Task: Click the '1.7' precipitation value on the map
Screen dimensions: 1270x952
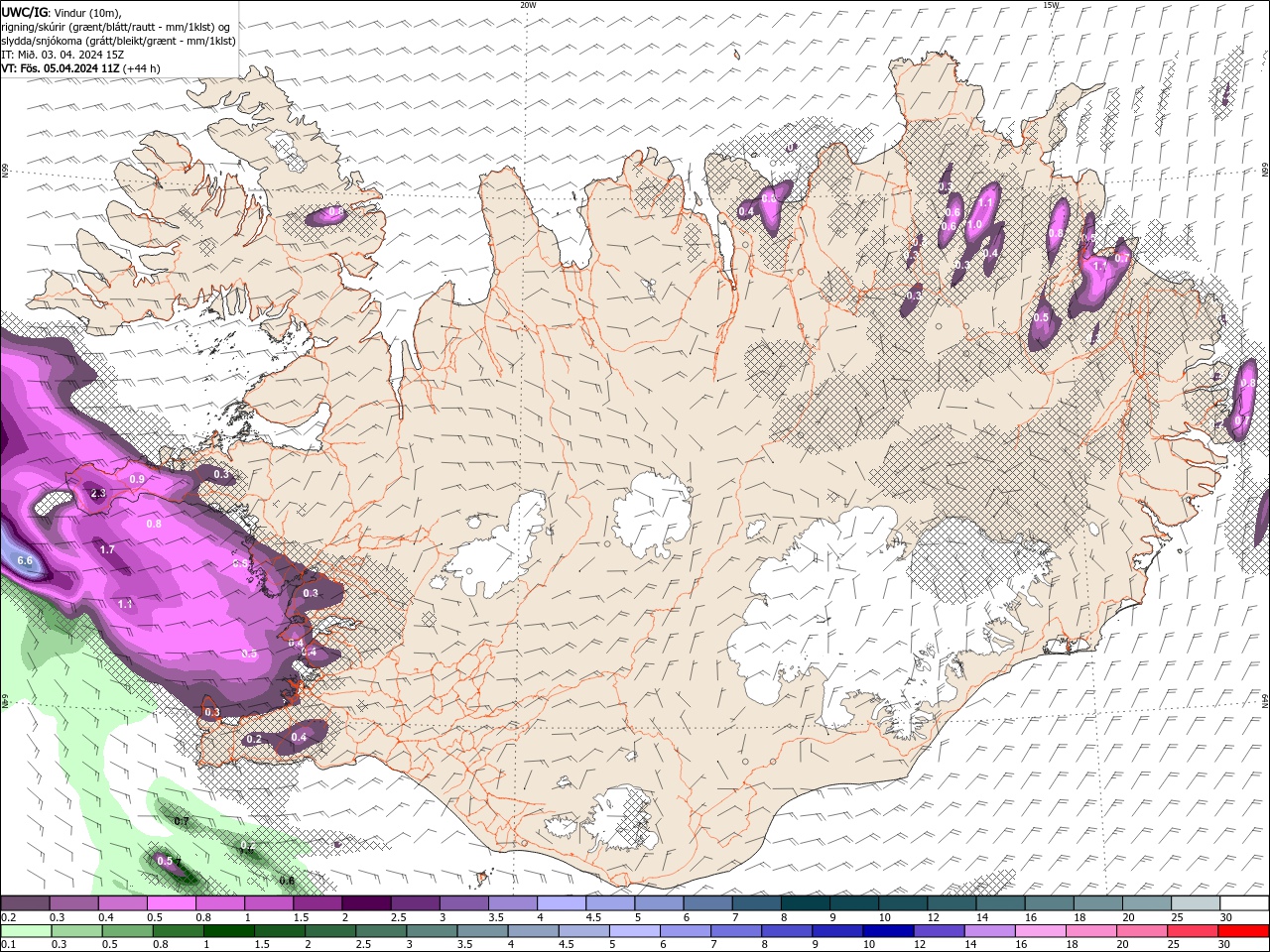Action: point(107,548)
